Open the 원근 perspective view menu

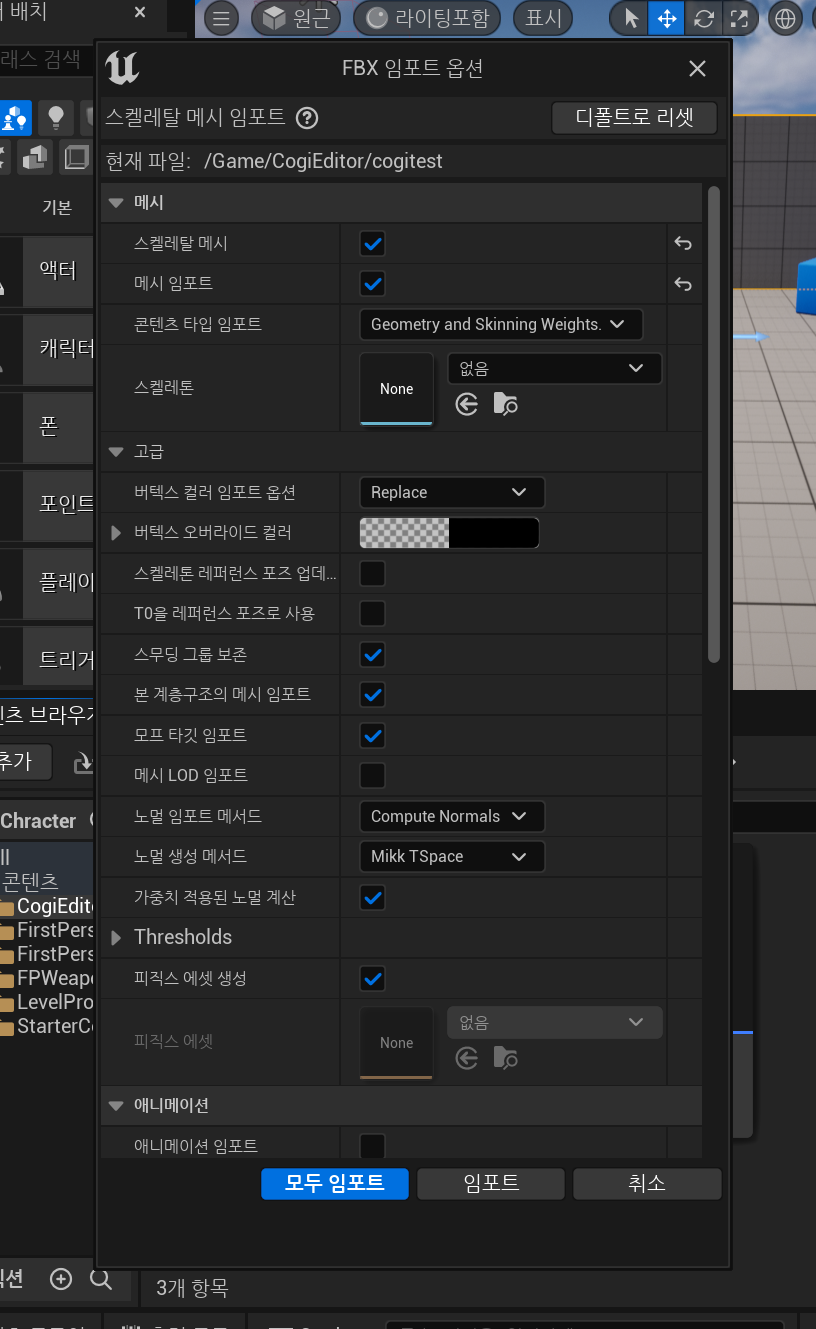[x=297, y=18]
